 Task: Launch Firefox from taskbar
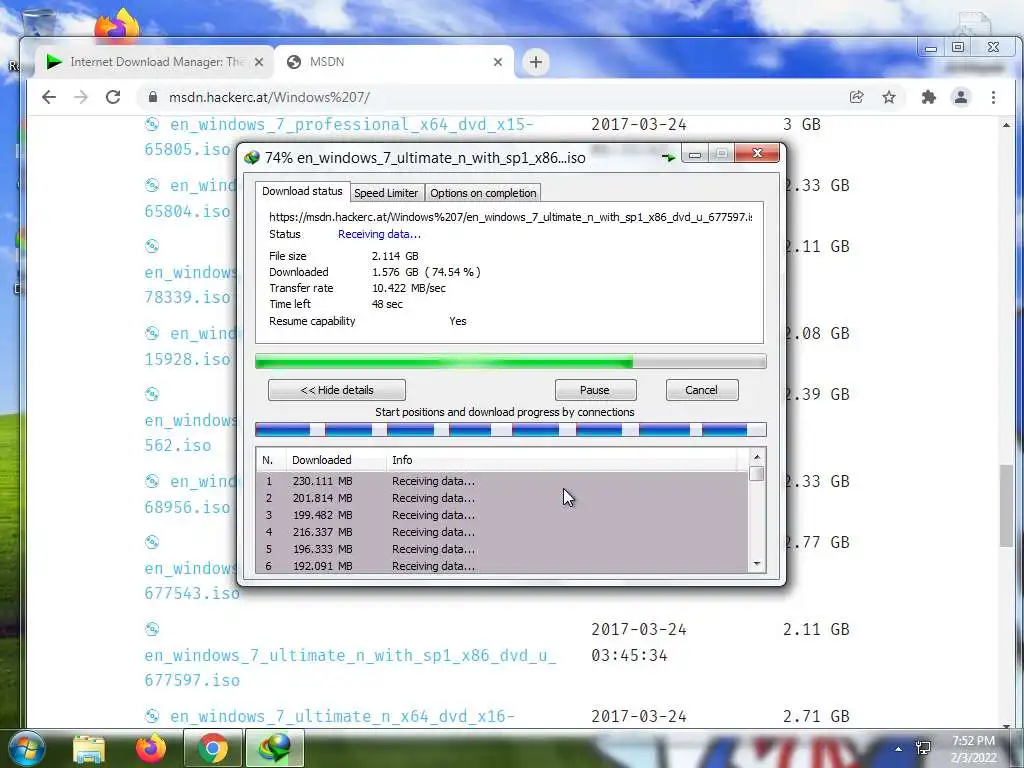point(151,748)
